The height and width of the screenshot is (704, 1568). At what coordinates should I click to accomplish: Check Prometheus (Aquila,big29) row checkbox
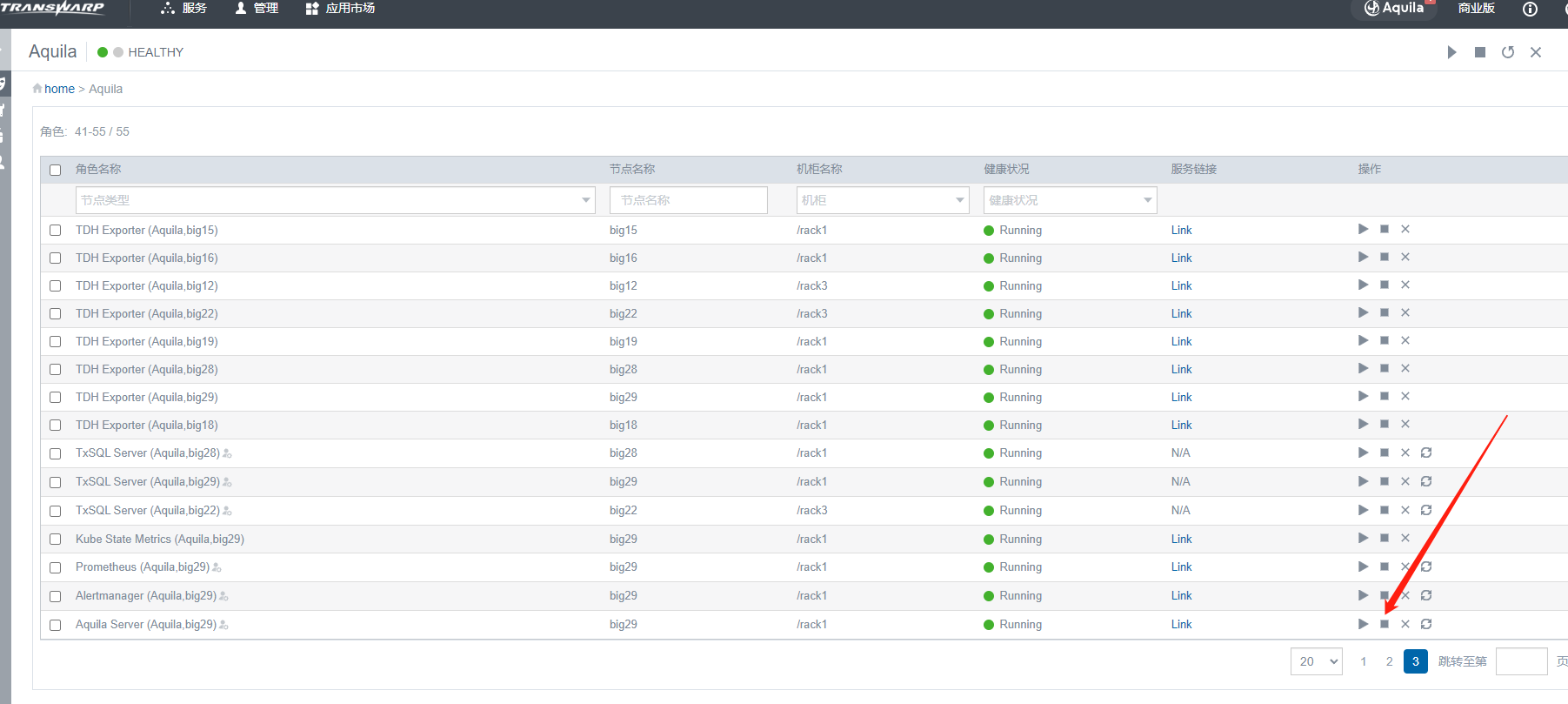56,567
